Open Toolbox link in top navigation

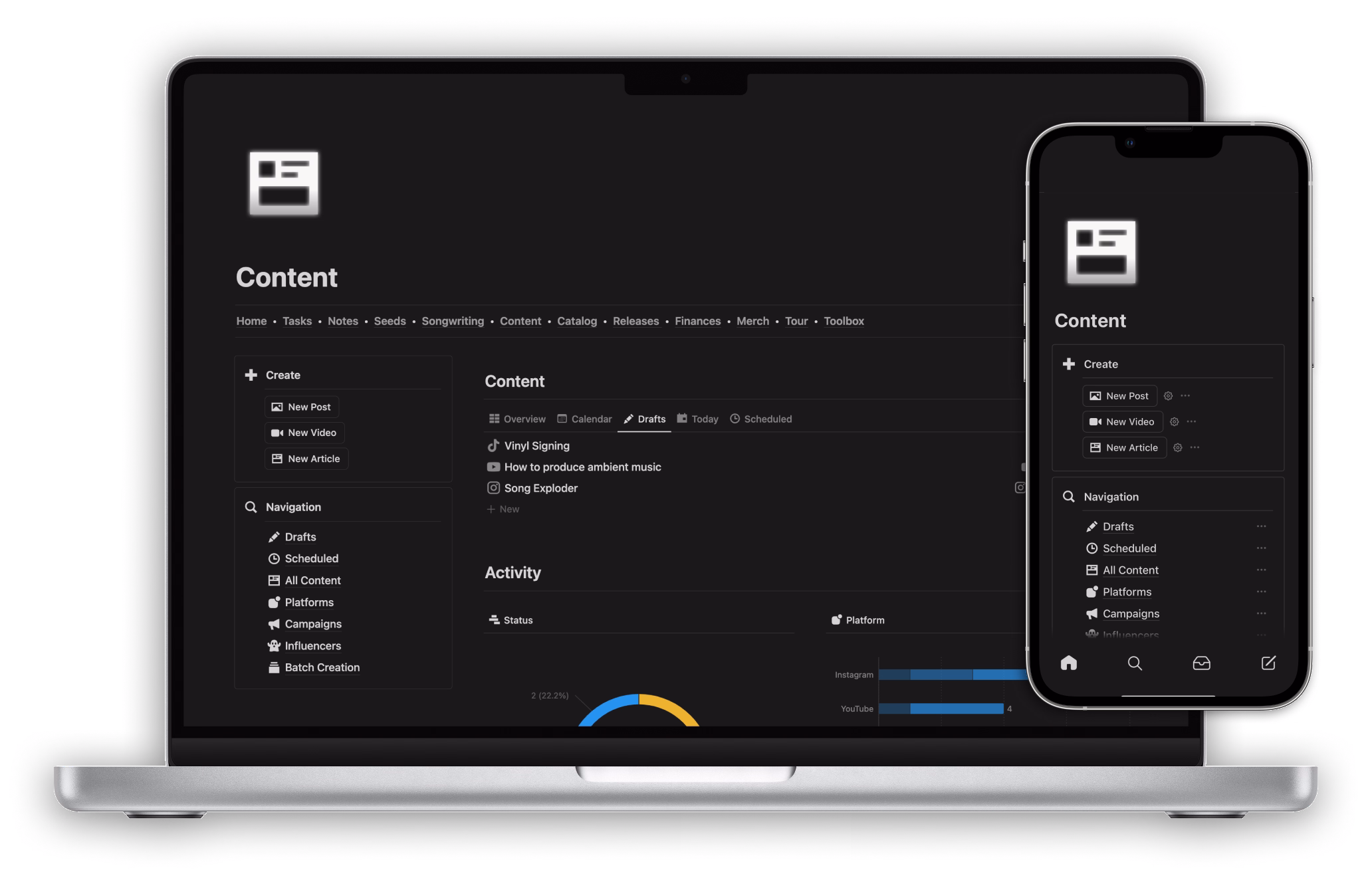click(x=844, y=321)
